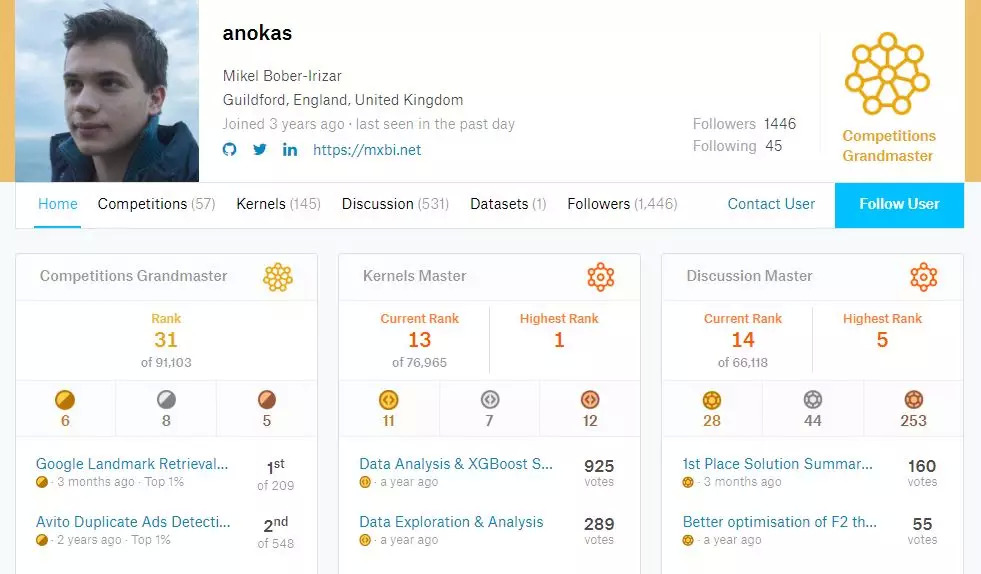Open the Twitter profile icon link
981x574 pixels.
(260, 150)
